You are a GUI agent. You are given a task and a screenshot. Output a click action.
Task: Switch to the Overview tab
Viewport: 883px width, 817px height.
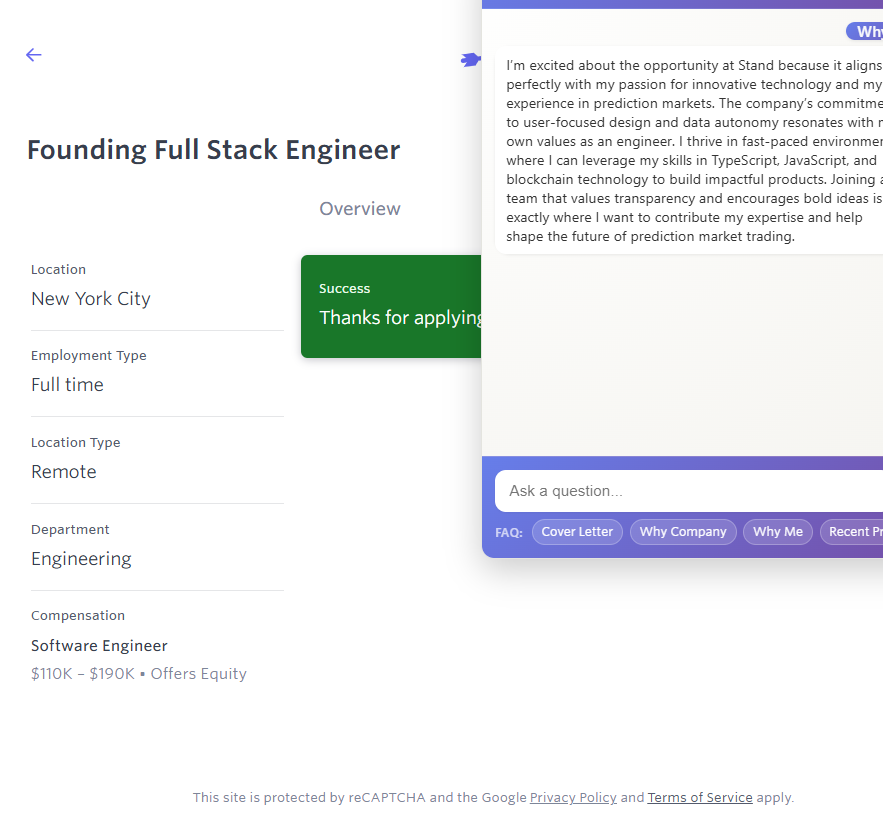pos(359,209)
